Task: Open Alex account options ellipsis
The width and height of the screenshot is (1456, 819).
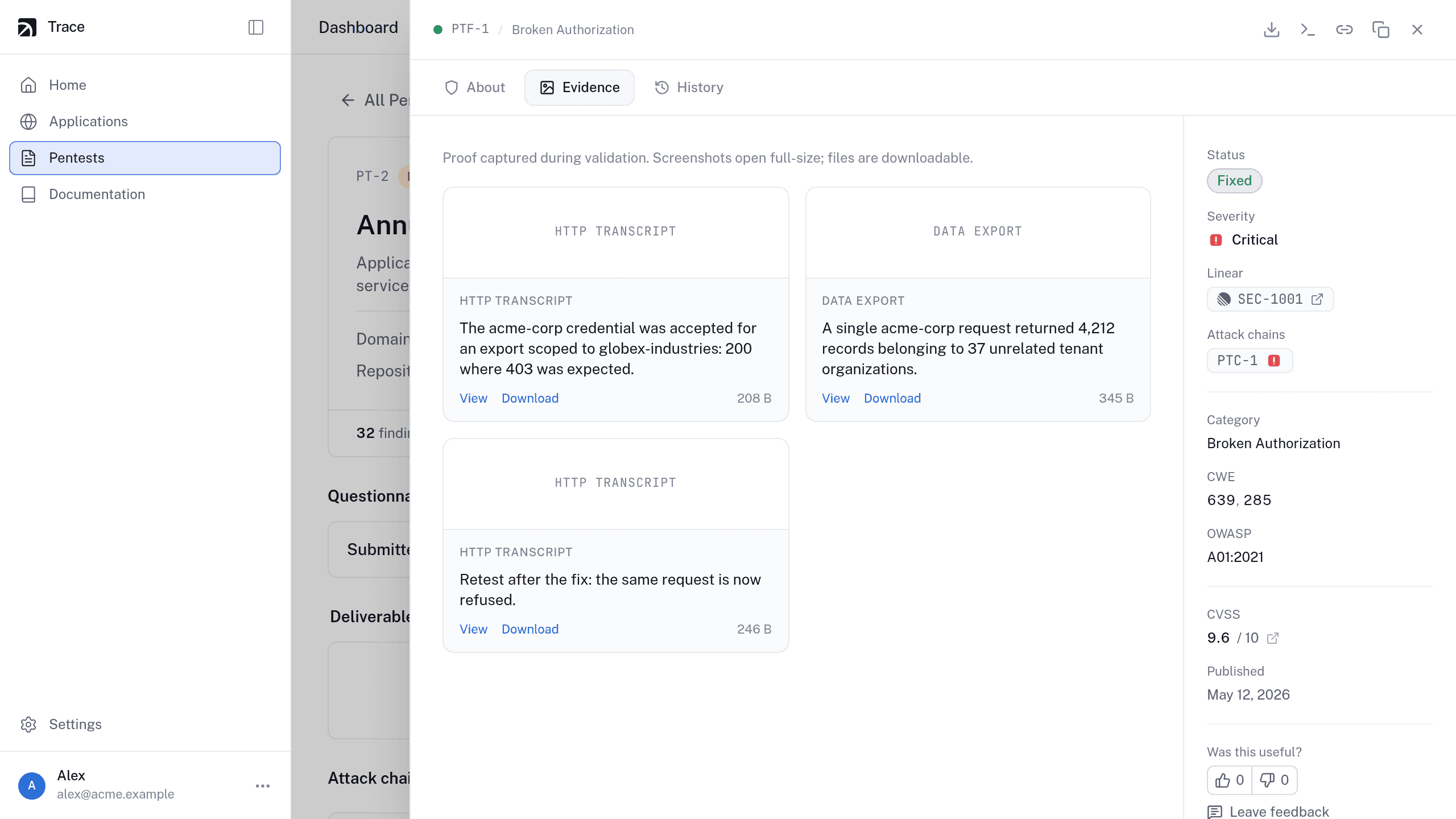Action: click(x=263, y=786)
